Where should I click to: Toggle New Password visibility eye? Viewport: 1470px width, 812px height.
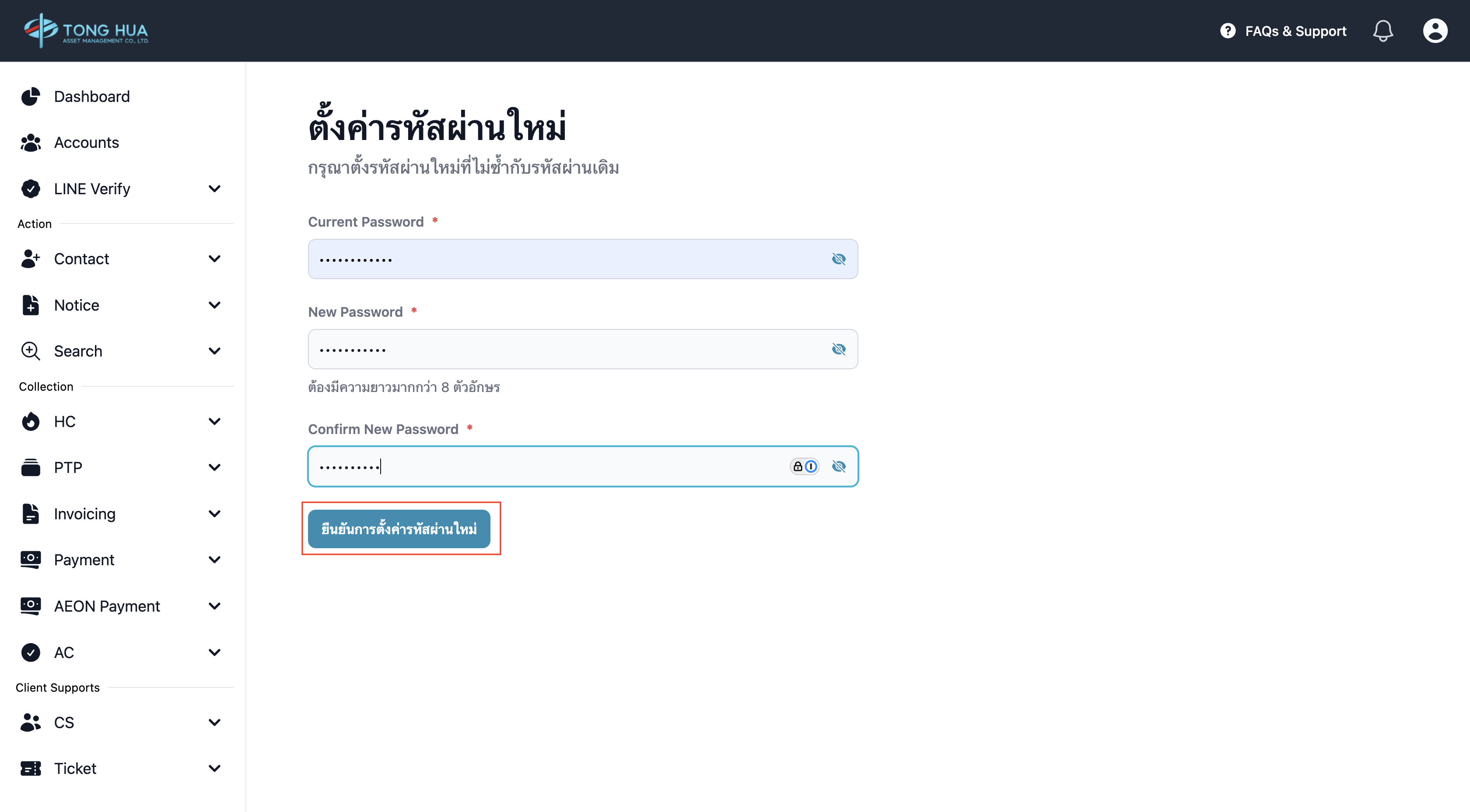coord(838,349)
